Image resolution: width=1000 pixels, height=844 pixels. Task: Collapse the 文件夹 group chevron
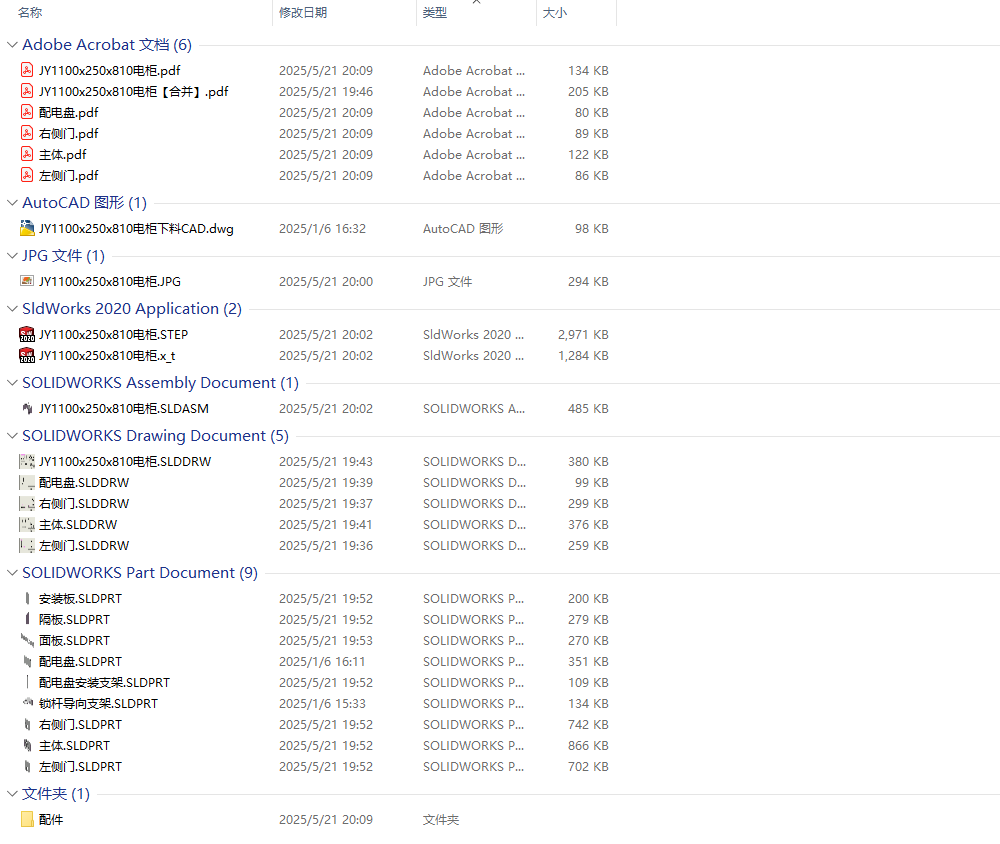pos(11,794)
